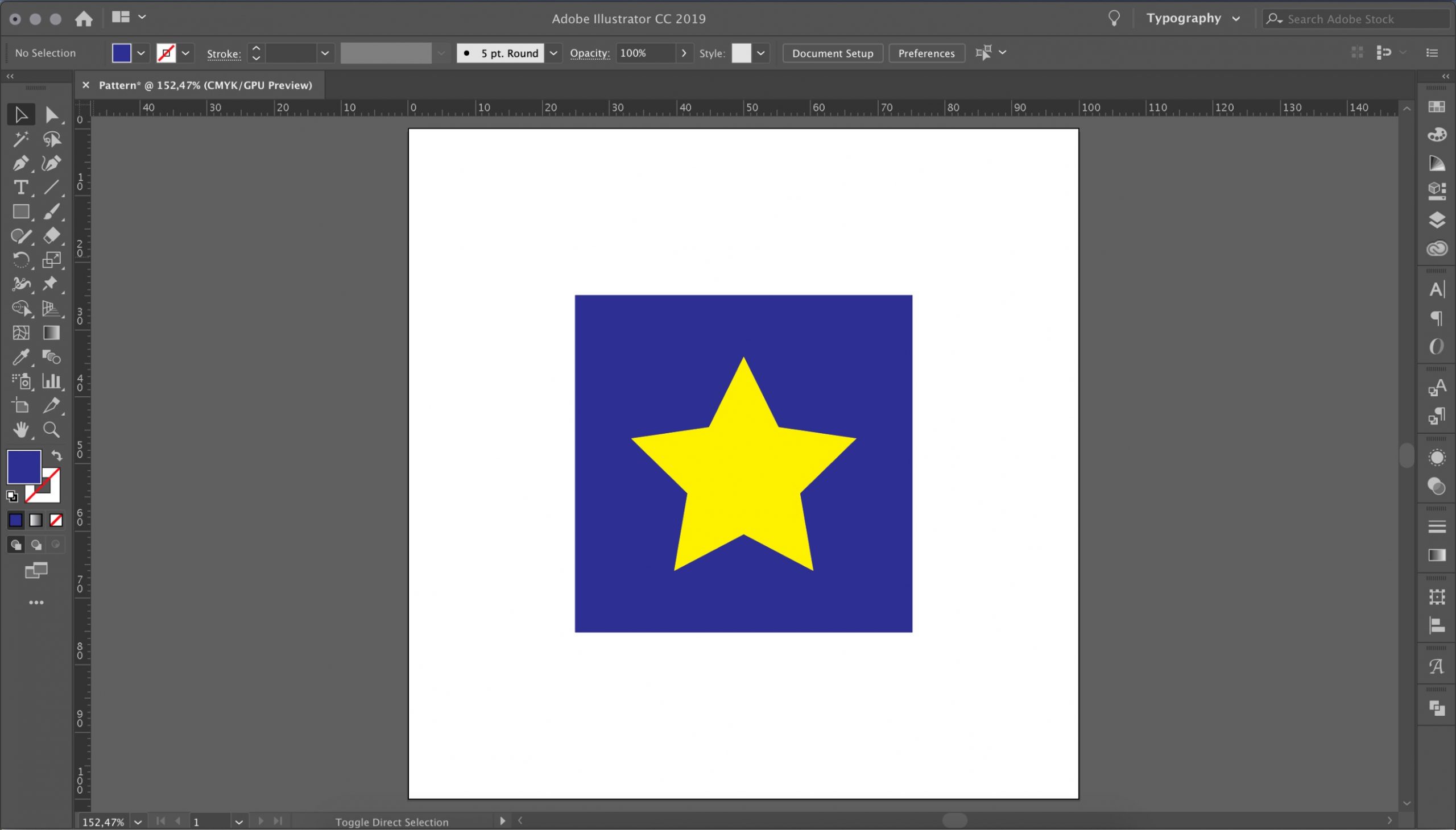Set paint mode to None

click(x=56, y=520)
